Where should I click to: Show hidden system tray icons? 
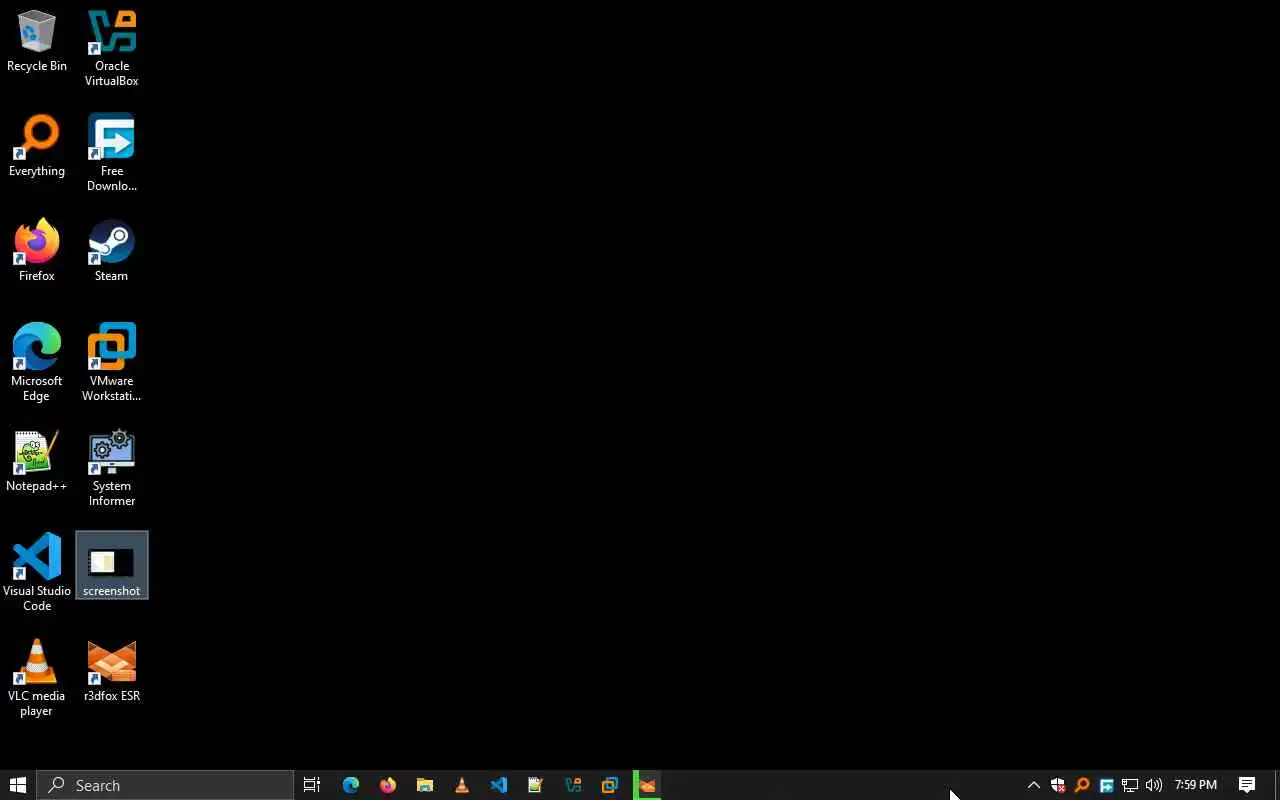pyautogui.click(x=1034, y=785)
